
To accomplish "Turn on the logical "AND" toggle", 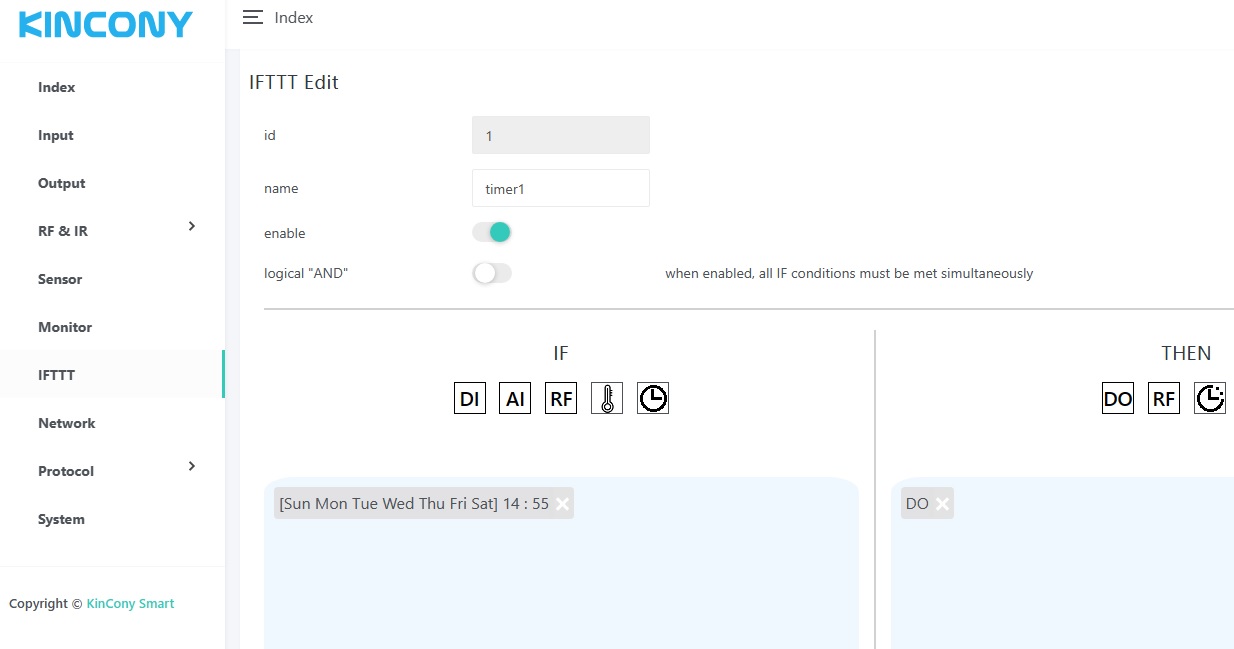I will click(x=492, y=273).
